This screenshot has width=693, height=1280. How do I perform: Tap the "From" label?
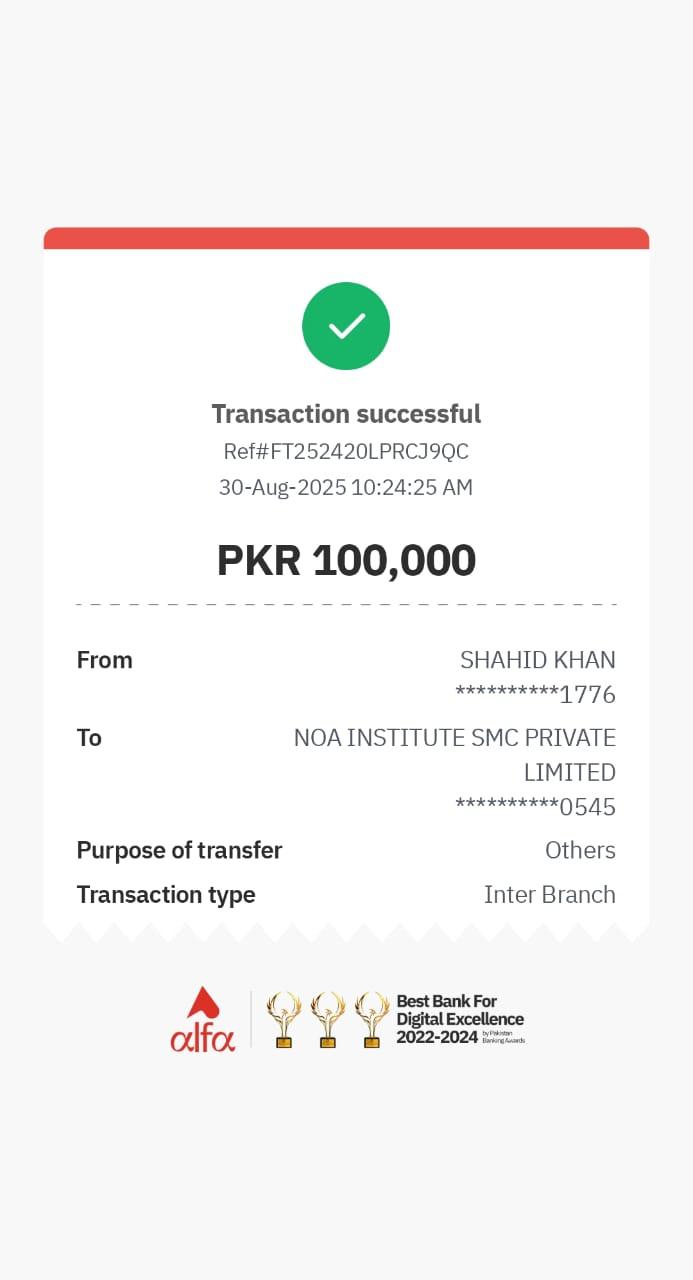[x=105, y=660]
